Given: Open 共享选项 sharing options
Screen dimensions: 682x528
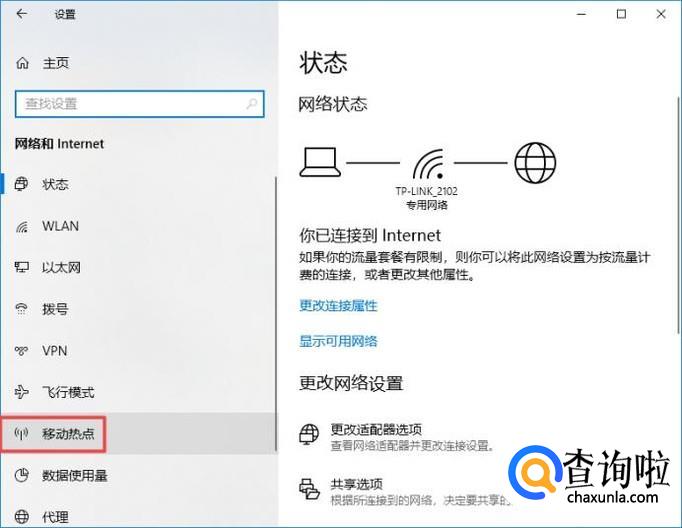Looking at the screenshot, I should 356,484.
